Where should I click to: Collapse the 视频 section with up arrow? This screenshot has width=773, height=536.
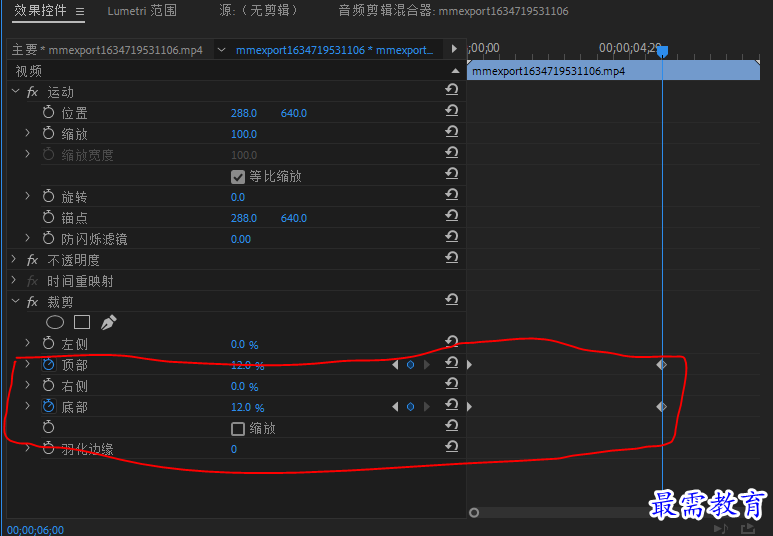[x=456, y=71]
